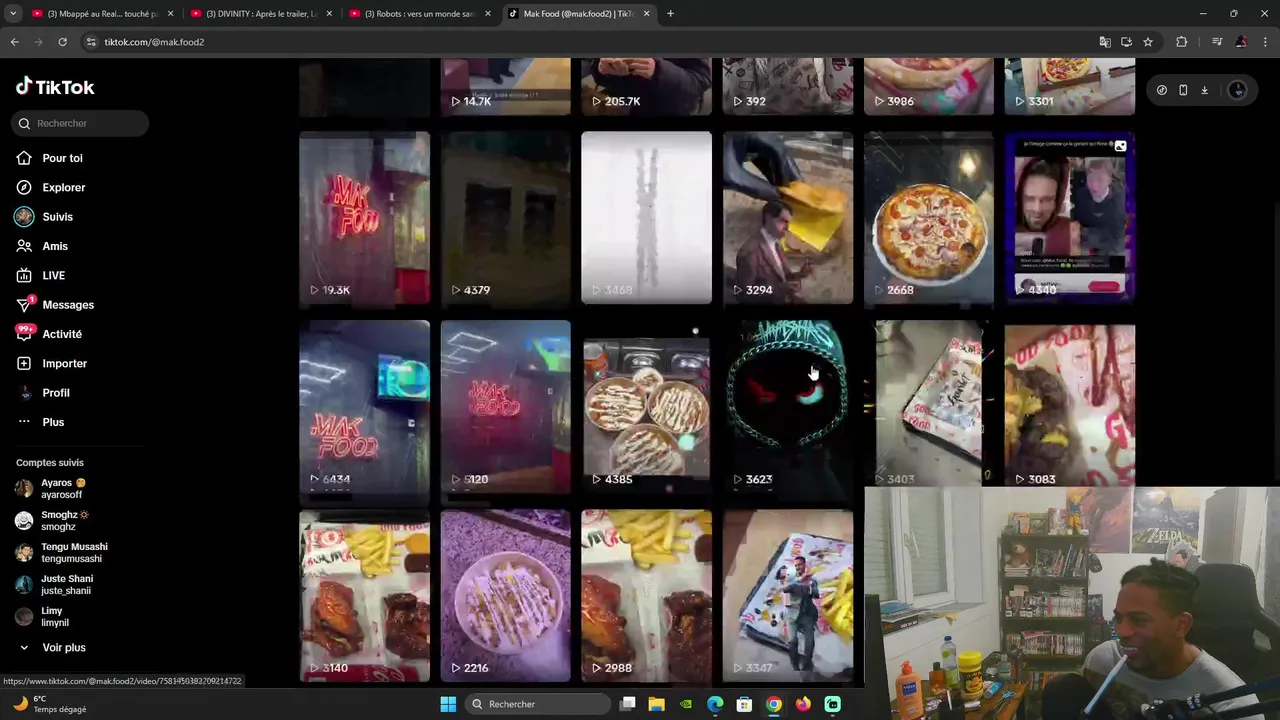Viewport: 1280px width, 720px height.
Task: Open the video with 6434 views
Action: tap(364, 406)
